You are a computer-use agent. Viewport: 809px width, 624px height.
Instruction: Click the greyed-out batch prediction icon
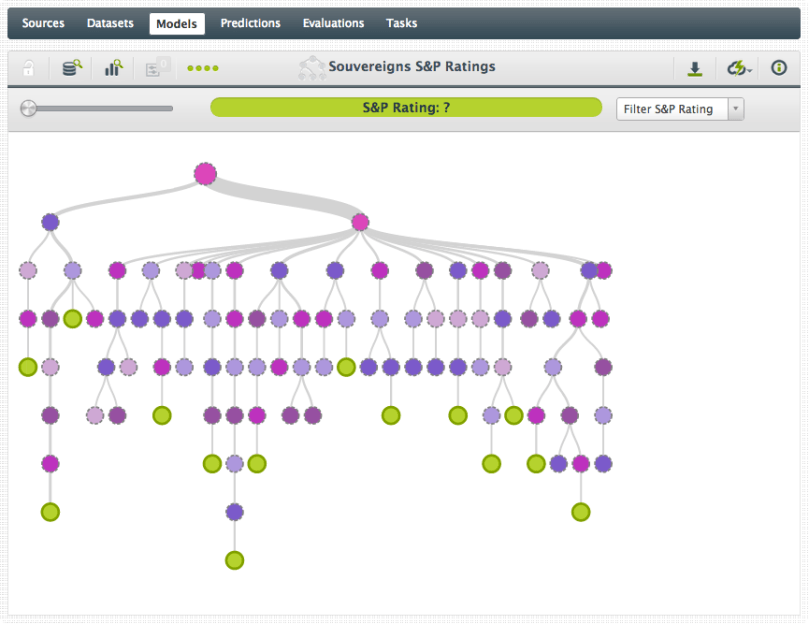coord(158,68)
